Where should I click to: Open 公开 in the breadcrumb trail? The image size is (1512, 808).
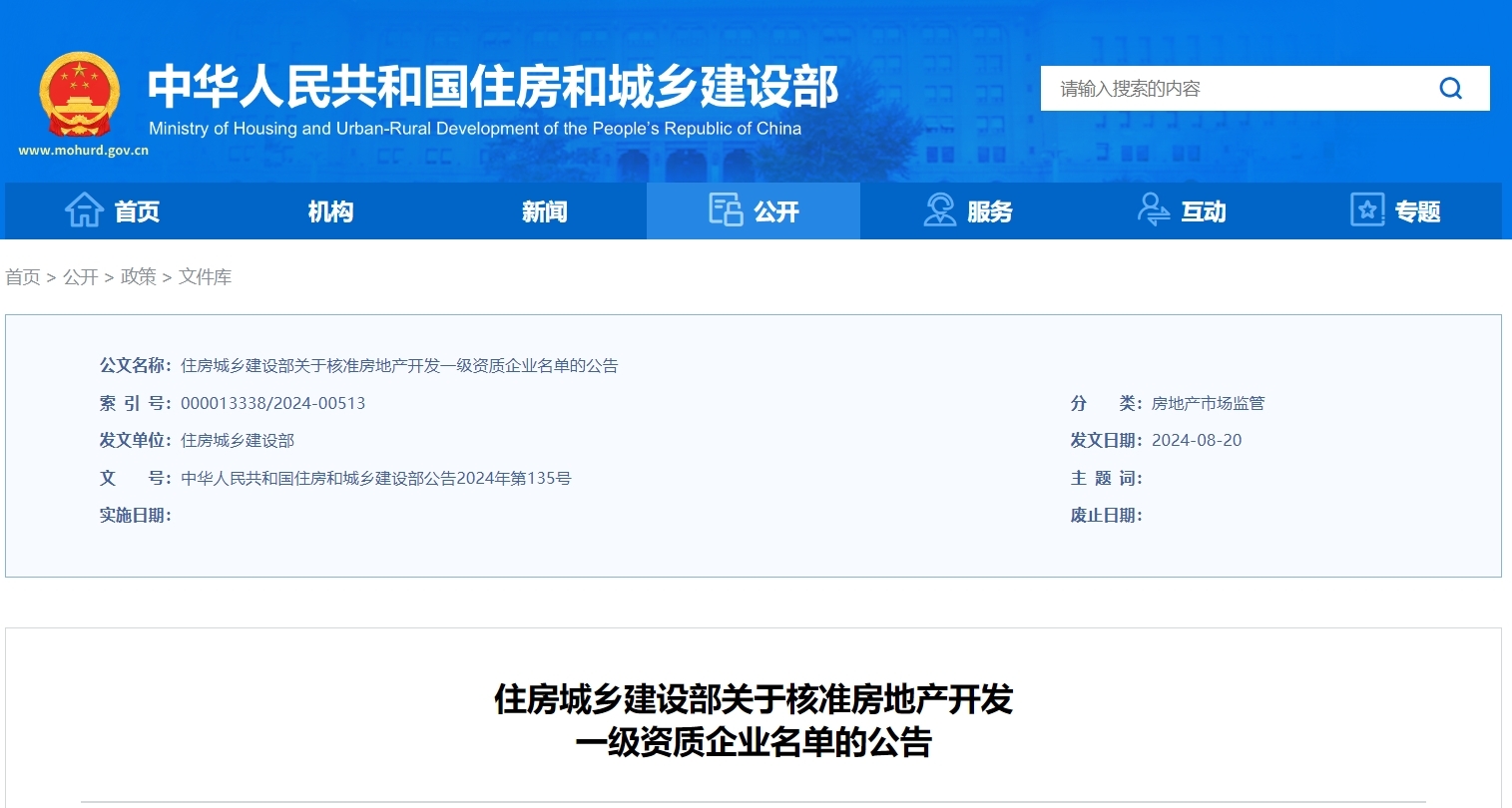[80, 276]
